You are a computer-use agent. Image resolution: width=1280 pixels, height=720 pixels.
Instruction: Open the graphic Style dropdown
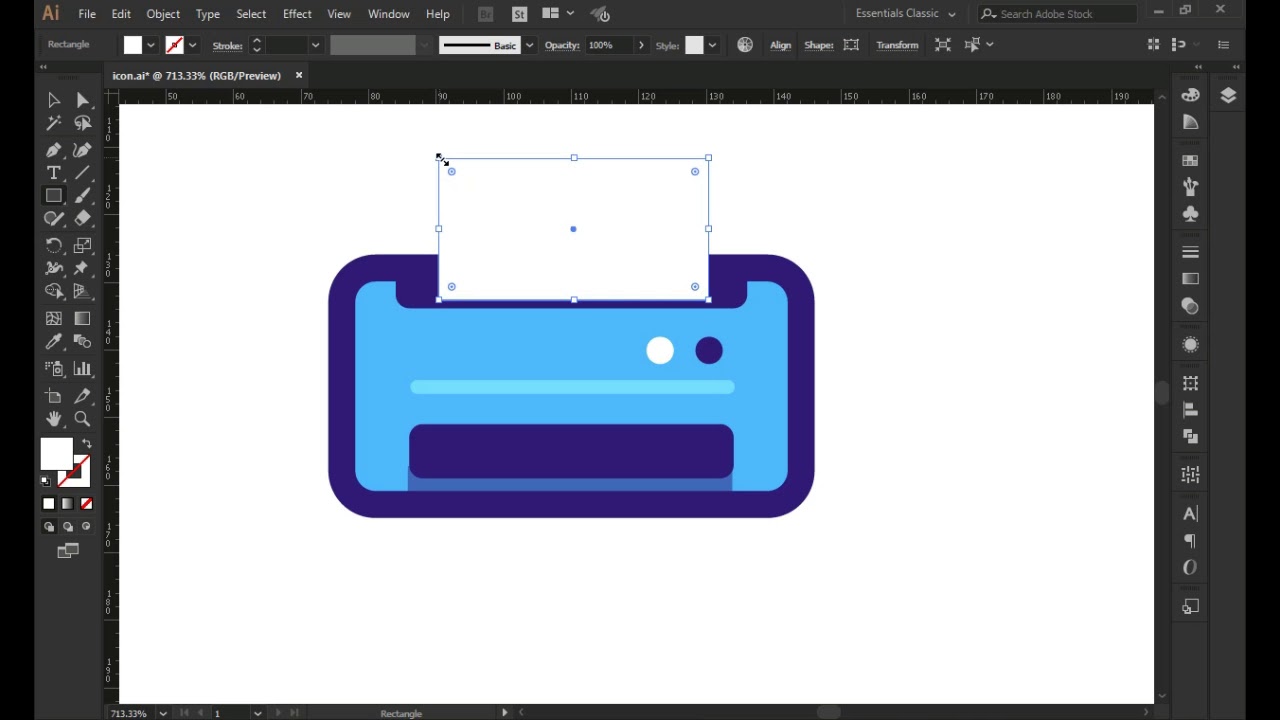(712, 45)
